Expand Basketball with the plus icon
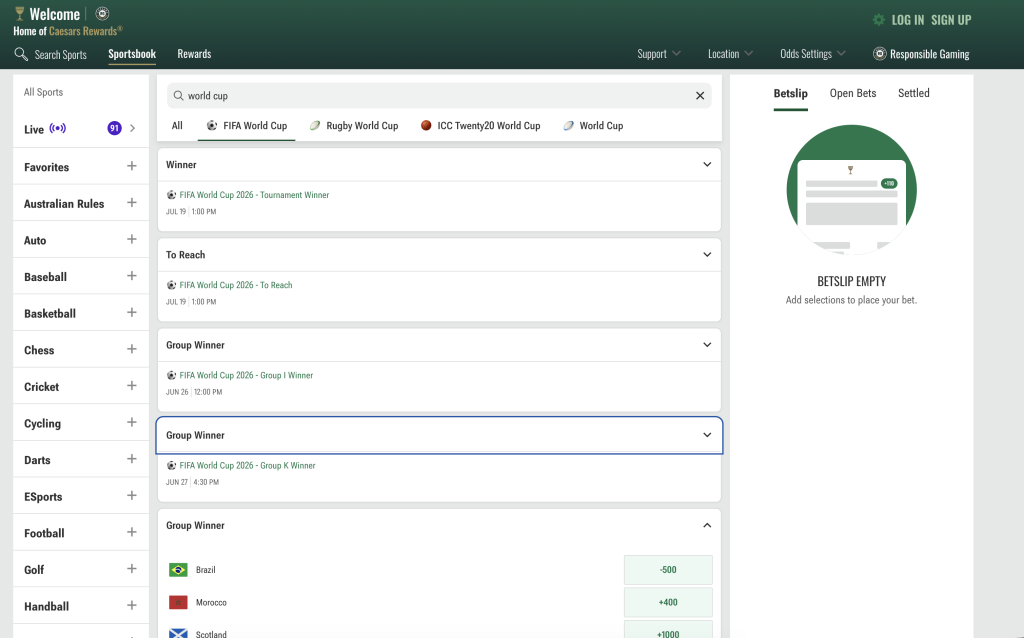Viewport: 1024px width, 638px height. (x=131, y=312)
